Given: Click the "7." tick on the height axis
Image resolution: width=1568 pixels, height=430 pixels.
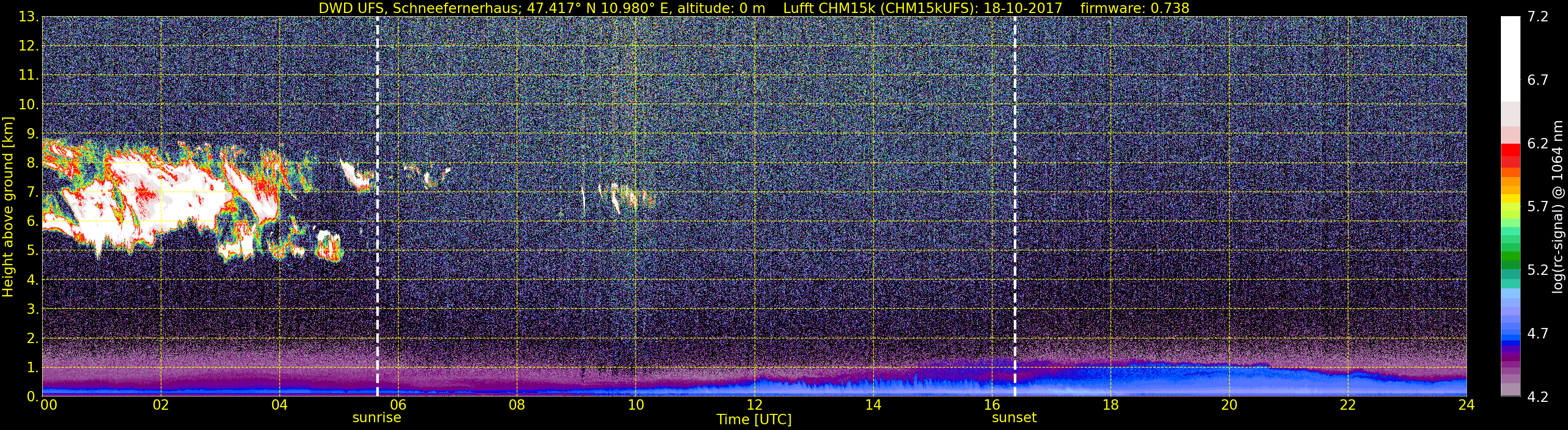Looking at the screenshot, I should pos(32,193).
